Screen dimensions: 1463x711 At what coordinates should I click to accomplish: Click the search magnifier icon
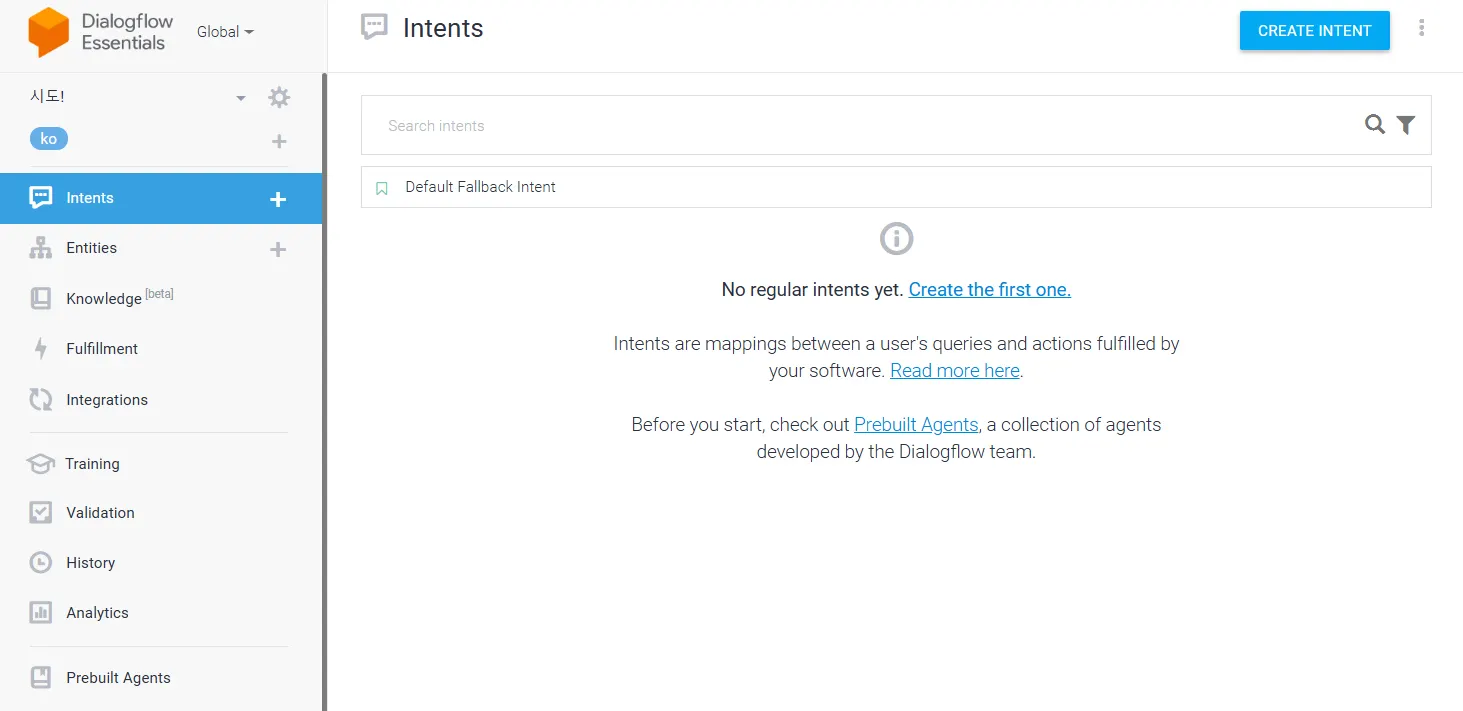[1375, 125]
